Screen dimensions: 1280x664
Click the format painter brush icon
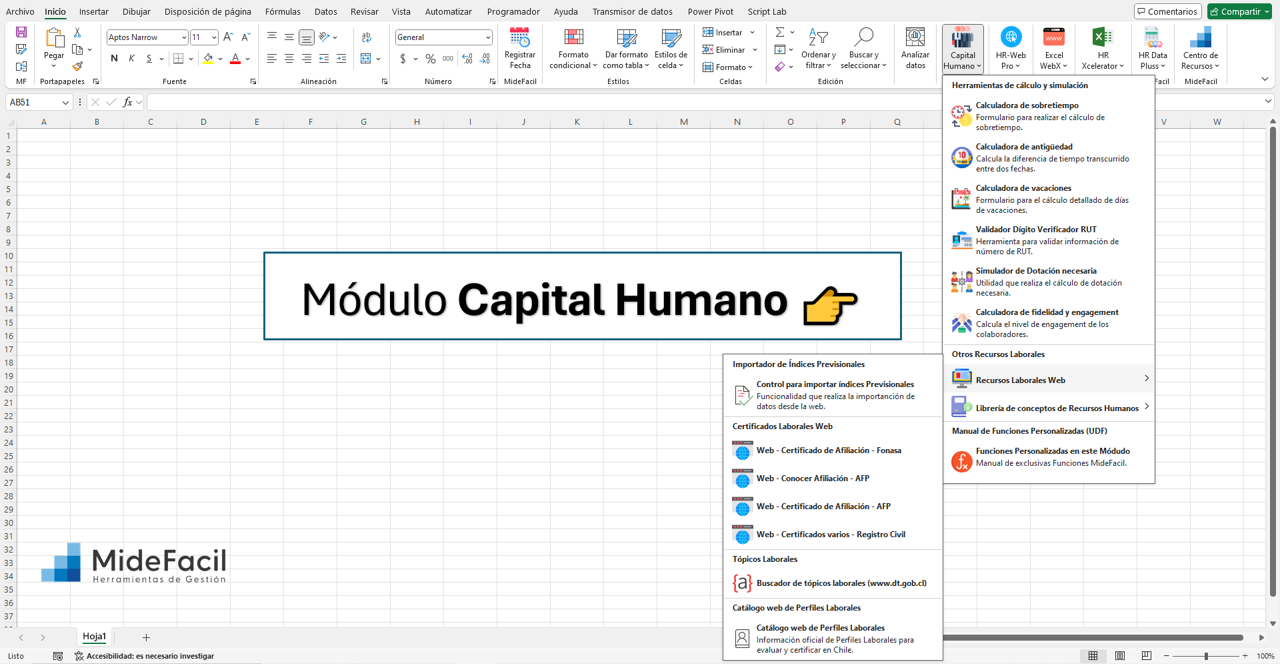77,67
